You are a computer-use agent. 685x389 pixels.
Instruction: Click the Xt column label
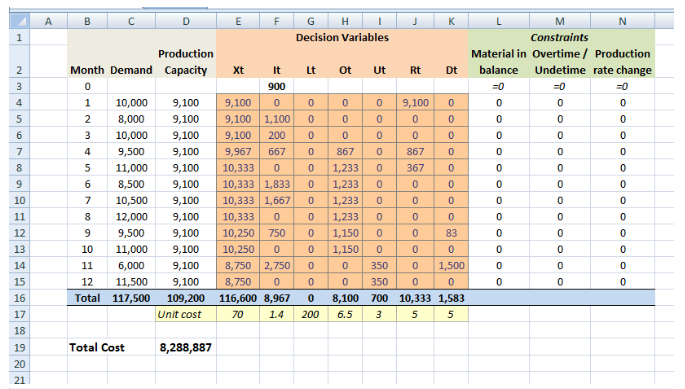tap(238, 70)
